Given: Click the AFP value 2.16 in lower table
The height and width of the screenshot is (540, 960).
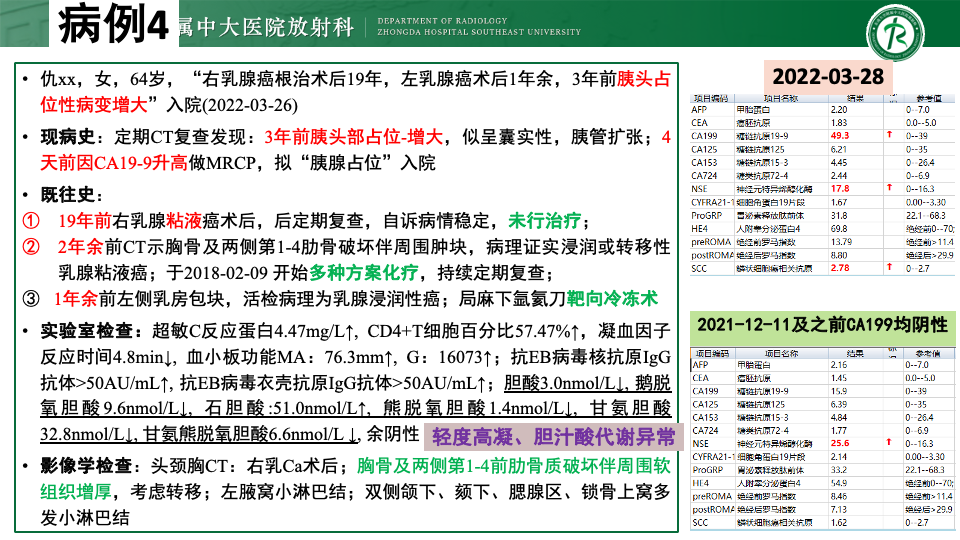Looking at the screenshot, I should pos(839,364).
